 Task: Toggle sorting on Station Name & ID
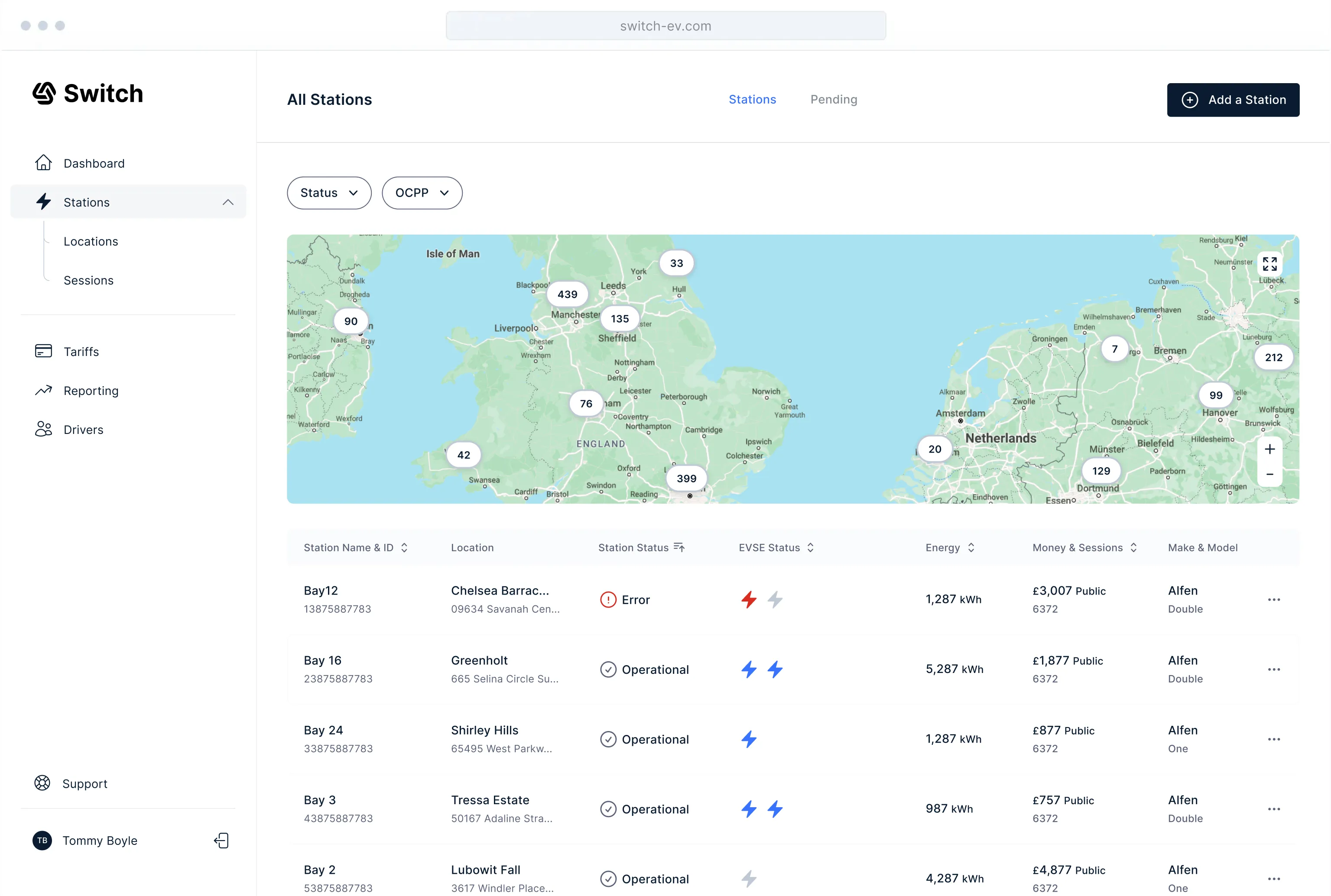[404, 547]
